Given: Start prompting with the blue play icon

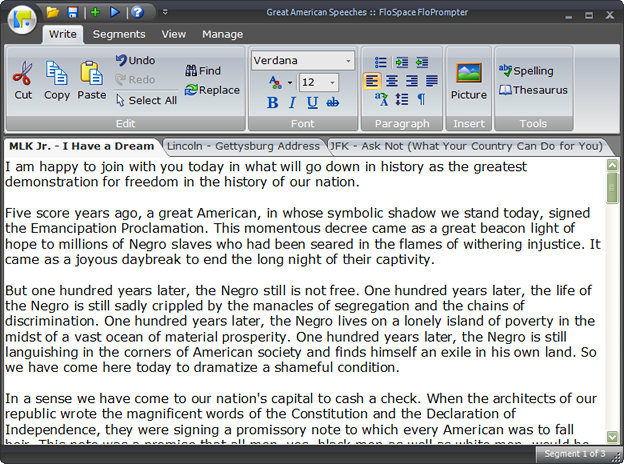Looking at the screenshot, I should click(115, 12).
